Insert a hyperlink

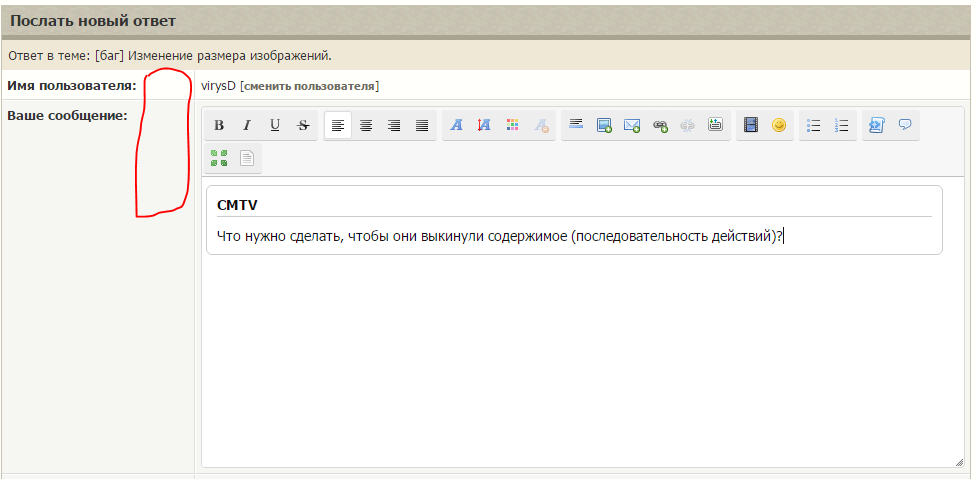(x=660, y=126)
